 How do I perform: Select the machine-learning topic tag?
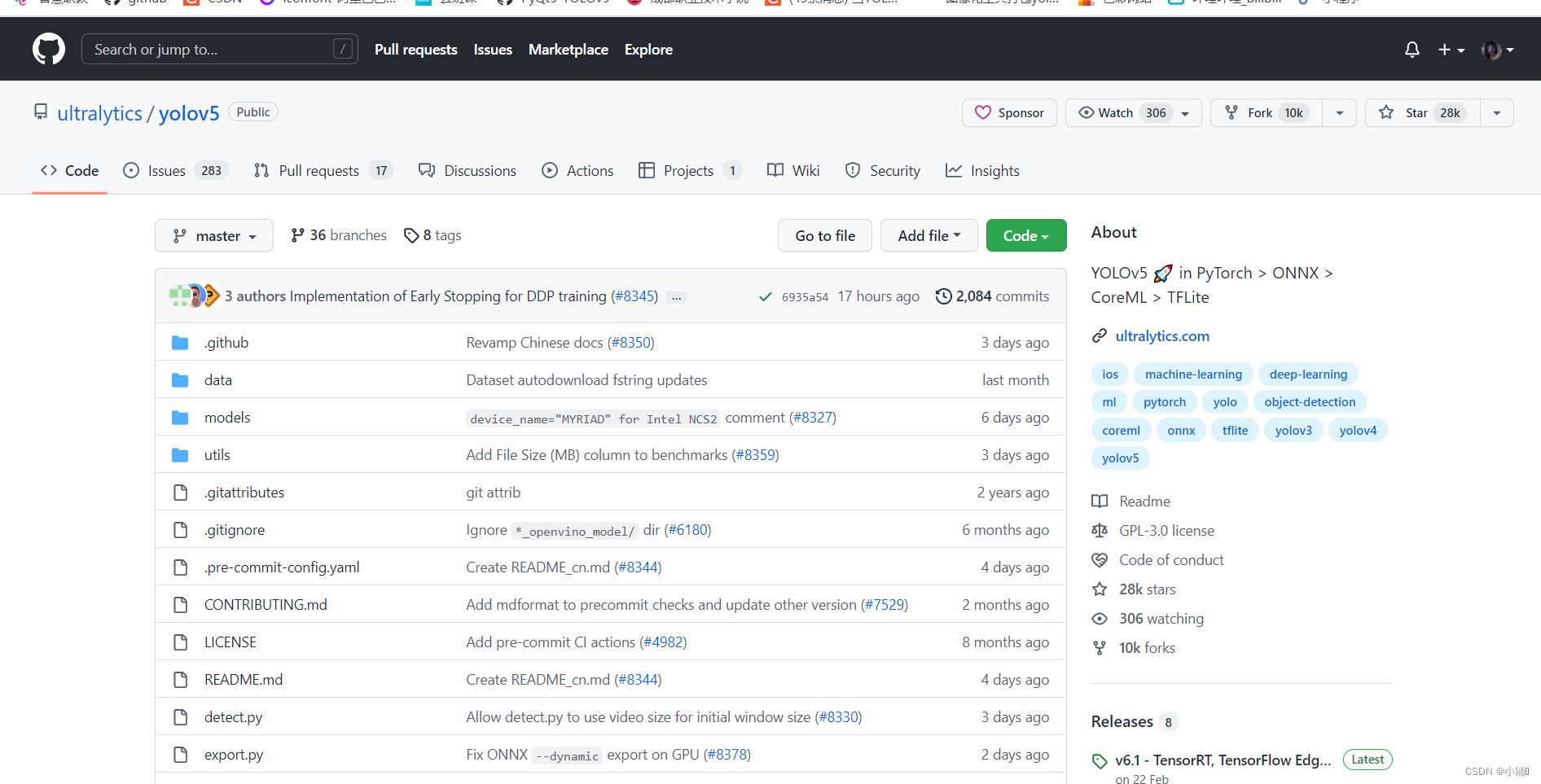coord(1193,374)
